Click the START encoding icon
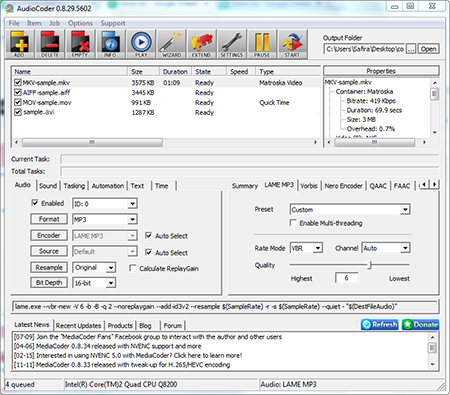450x395 pixels. [292, 44]
